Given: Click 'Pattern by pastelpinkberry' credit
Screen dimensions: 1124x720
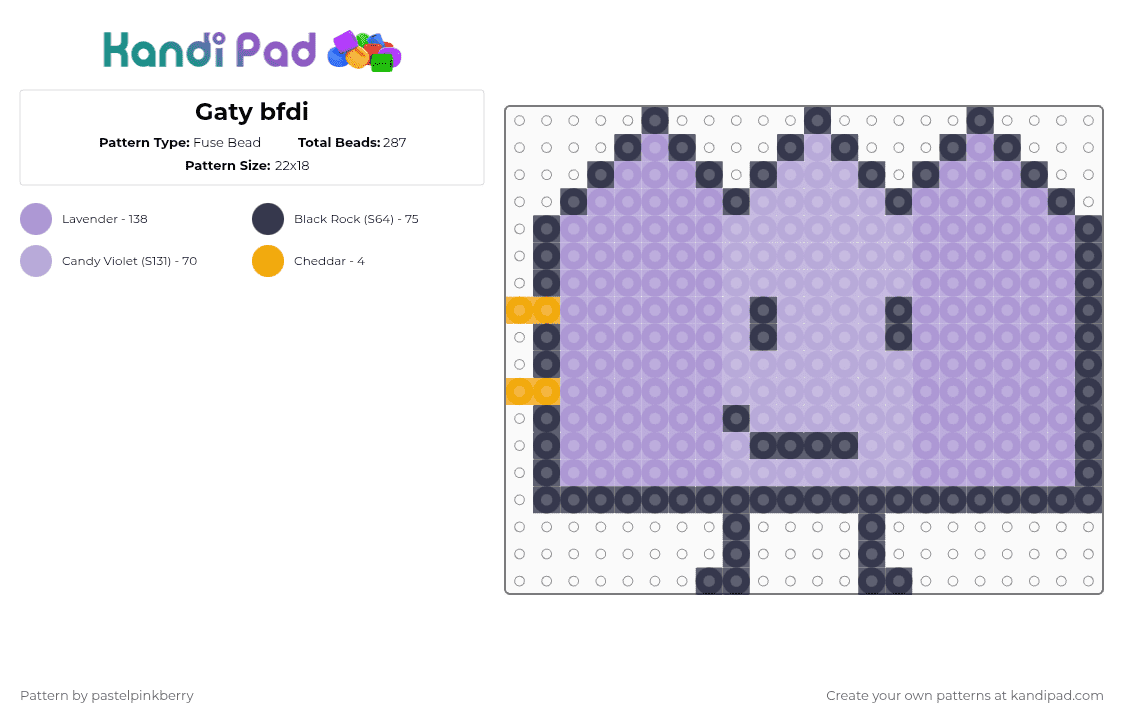Looking at the screenshot, I should point(107,696).
